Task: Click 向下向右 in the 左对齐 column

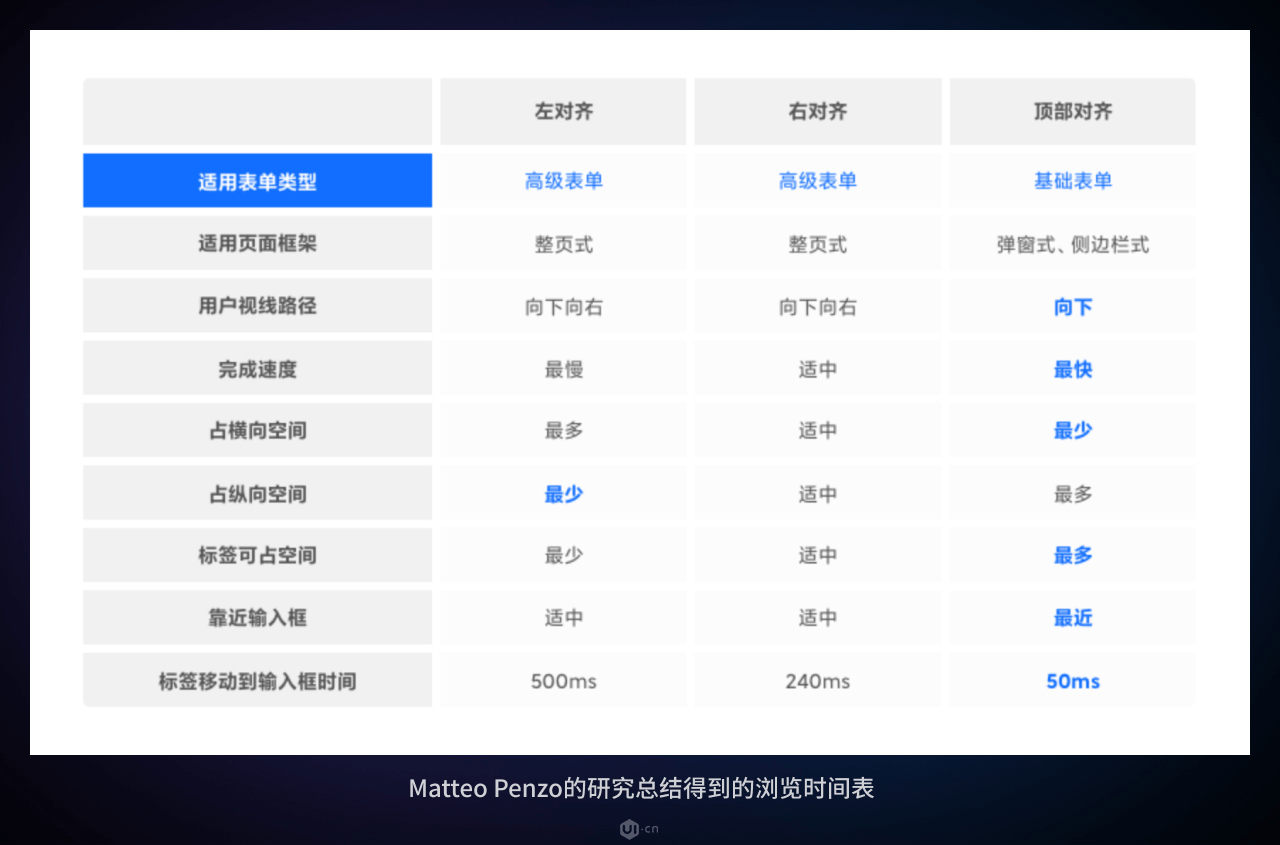Action: tap(564, 307)
